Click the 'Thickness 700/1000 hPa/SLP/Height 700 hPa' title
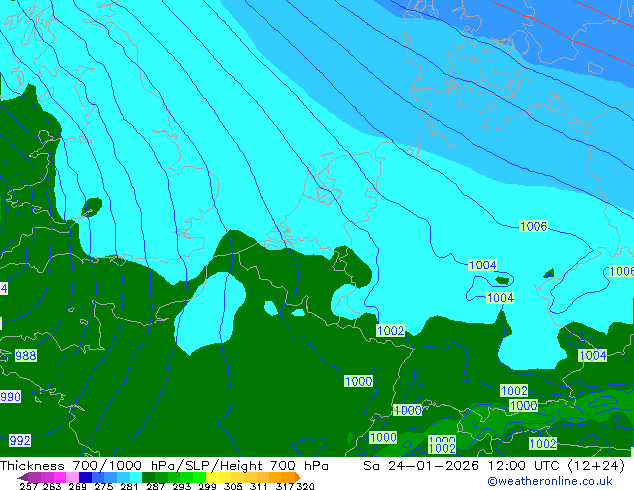The width and height of the screenshot is (634, 490). [x=164, y=466]
